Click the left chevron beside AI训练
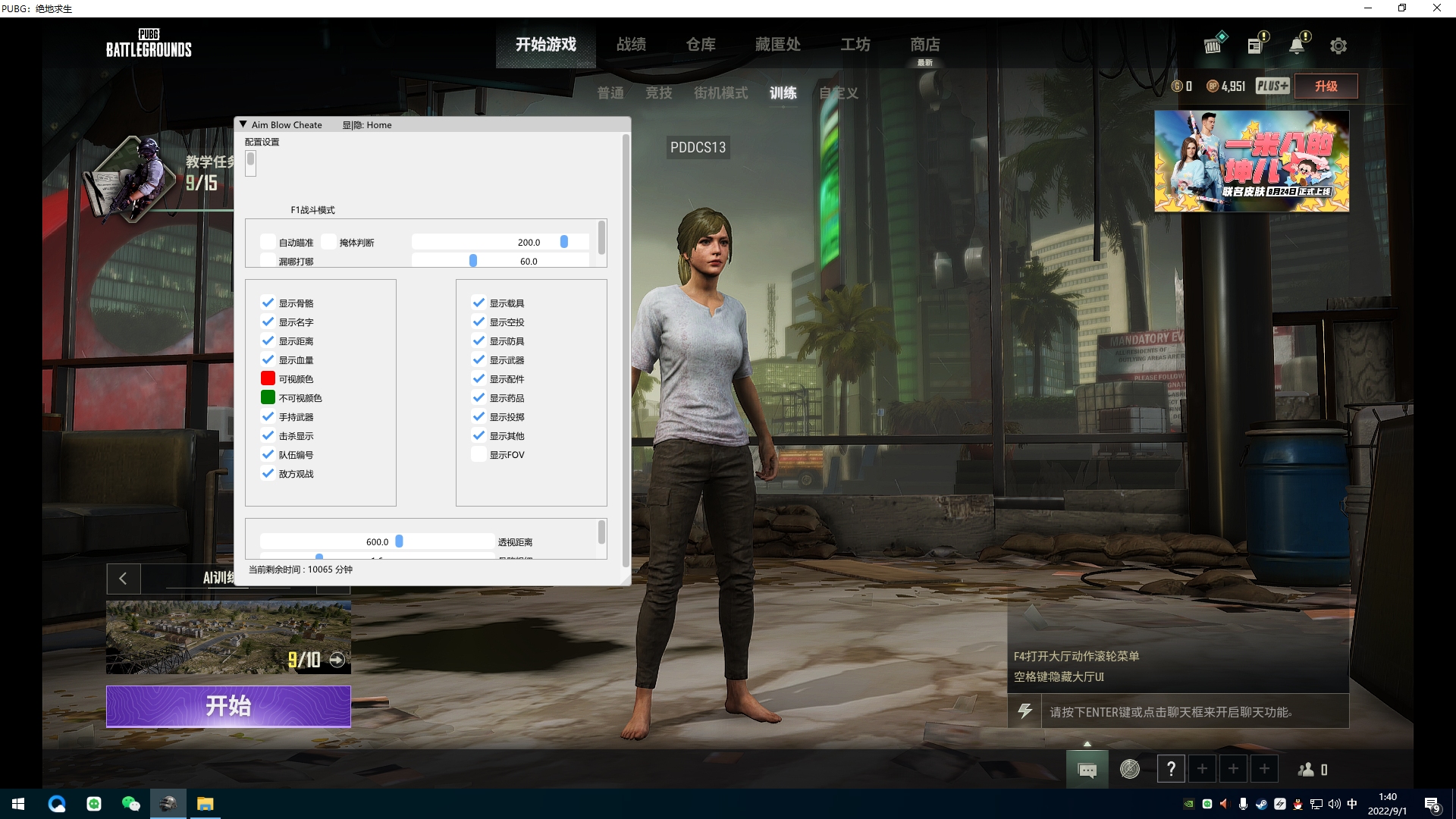Viewport: 1456px width, 819px height. pyautogui.click(x=123, y=579)
